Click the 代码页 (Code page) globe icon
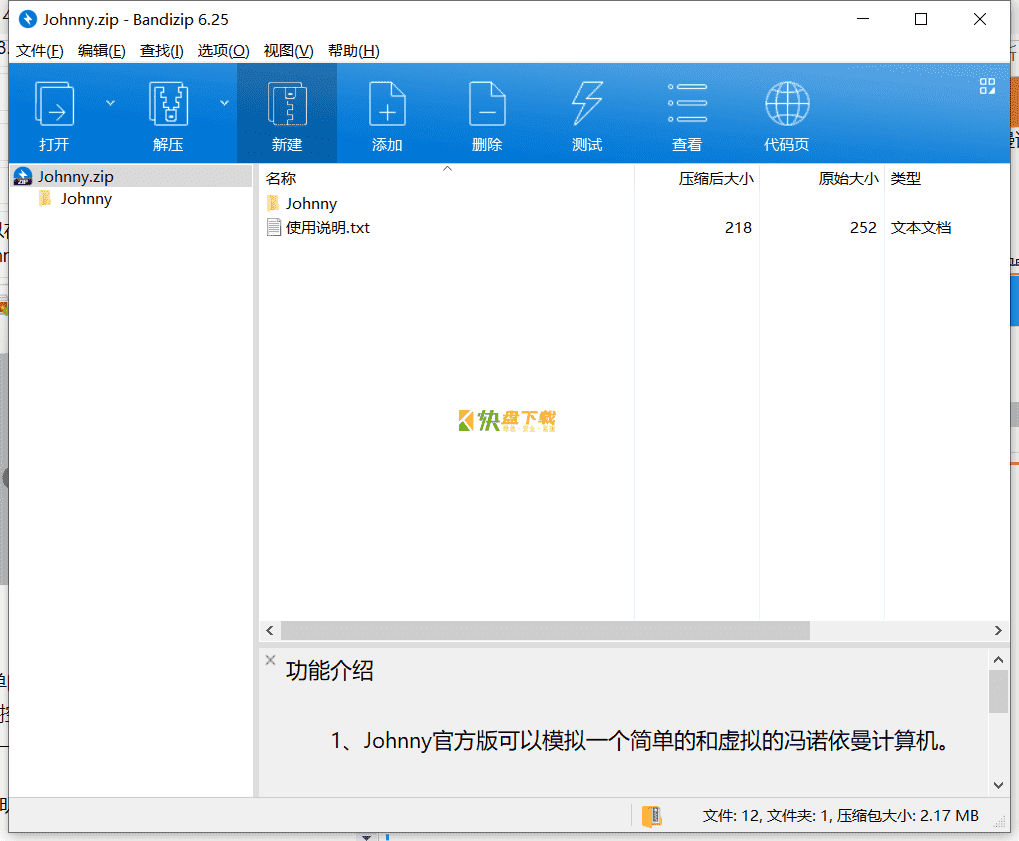Image resolution: width=1019 pixels, height=841 pixels. (x=787, y=103)
